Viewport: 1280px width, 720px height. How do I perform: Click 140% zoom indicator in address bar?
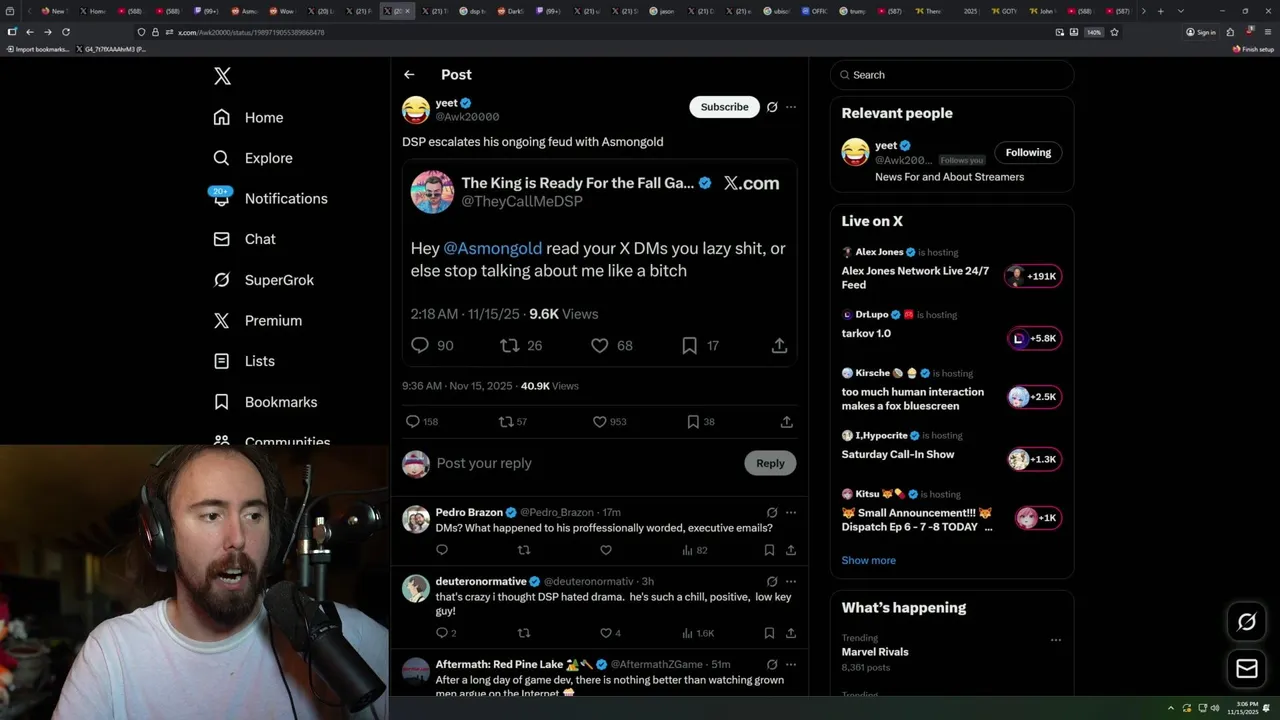(x=1094, y=32)
